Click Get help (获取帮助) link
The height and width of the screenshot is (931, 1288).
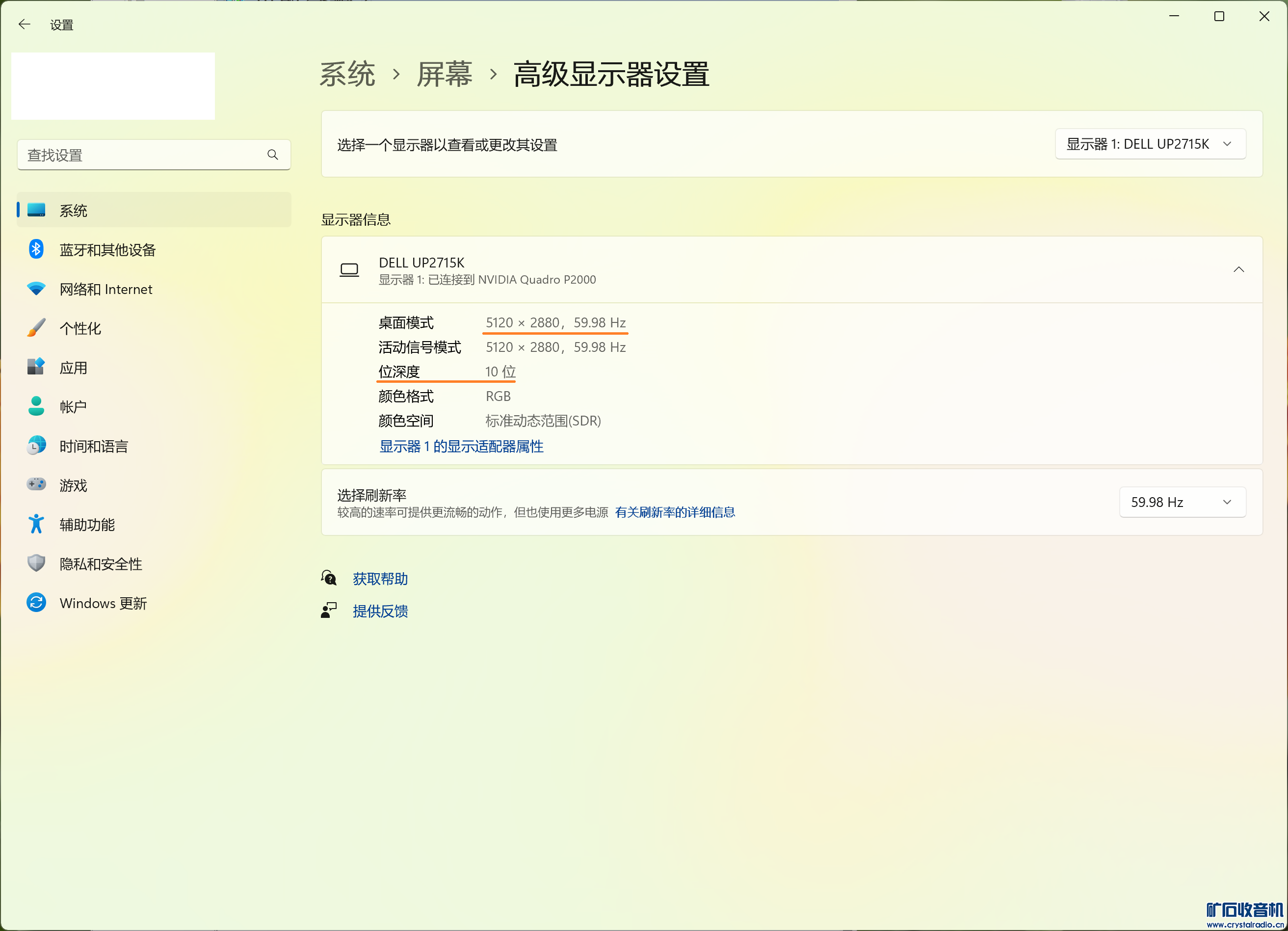point(380,579)
